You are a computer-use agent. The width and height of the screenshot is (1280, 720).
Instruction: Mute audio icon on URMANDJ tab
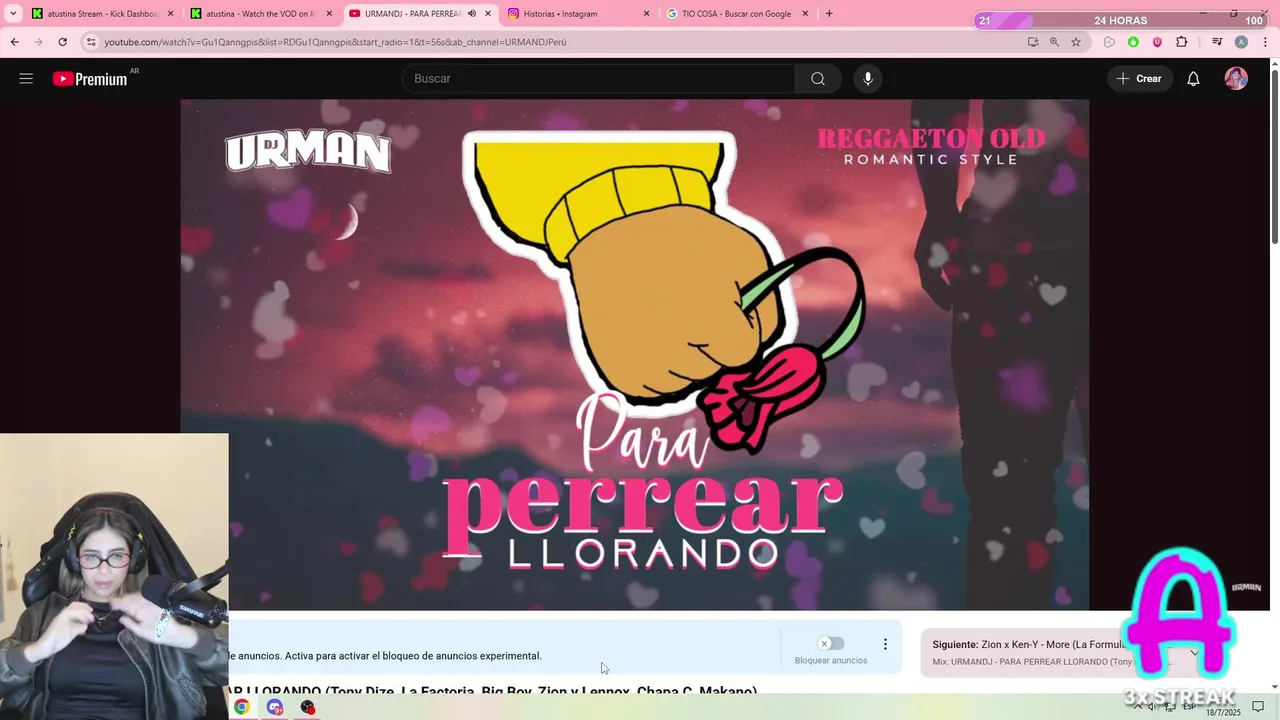tap(472, 14)
